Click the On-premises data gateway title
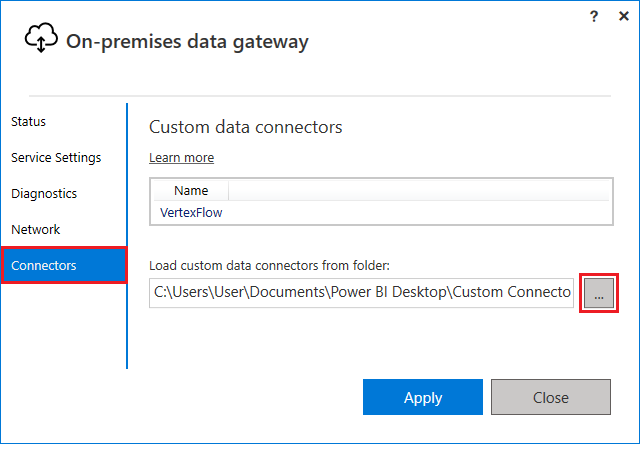Viewport: 640px width, 449px height. point(187,41)
